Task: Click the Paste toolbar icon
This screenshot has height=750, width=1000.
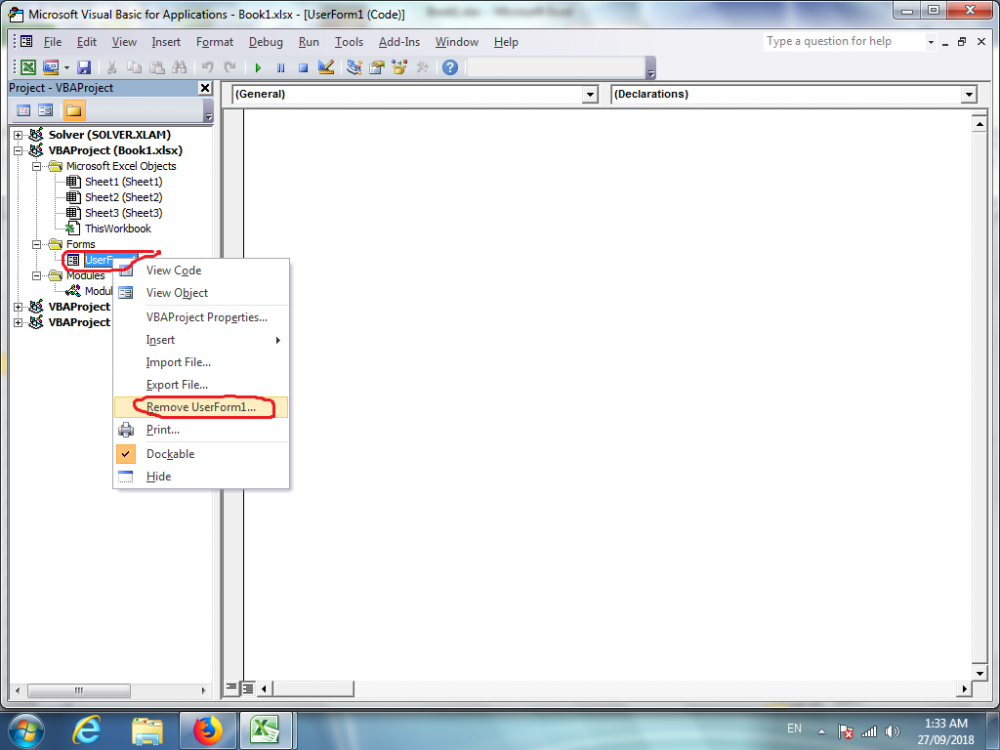Action: 156,67
